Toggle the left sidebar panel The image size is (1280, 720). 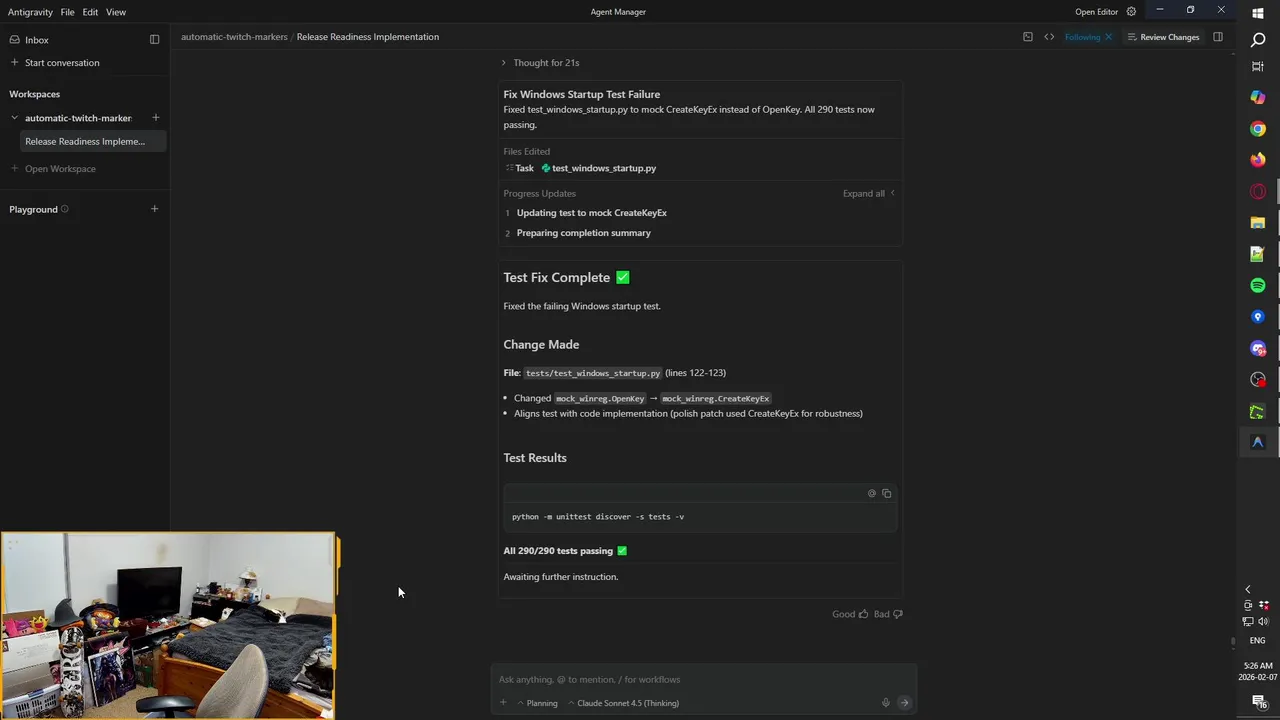154,40
